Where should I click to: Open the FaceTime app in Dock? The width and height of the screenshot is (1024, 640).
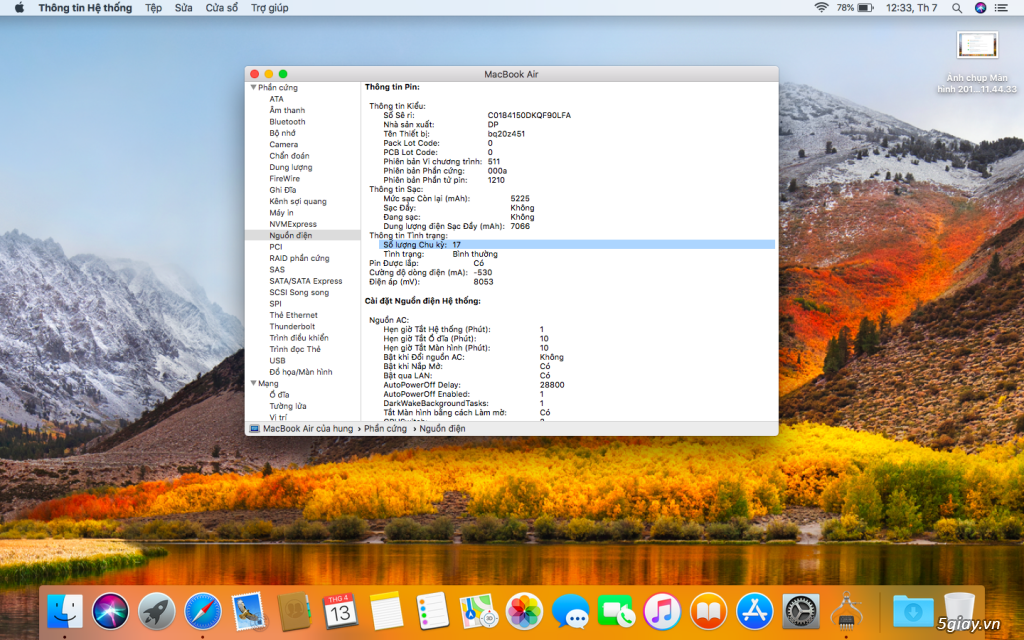pos(616,611)
